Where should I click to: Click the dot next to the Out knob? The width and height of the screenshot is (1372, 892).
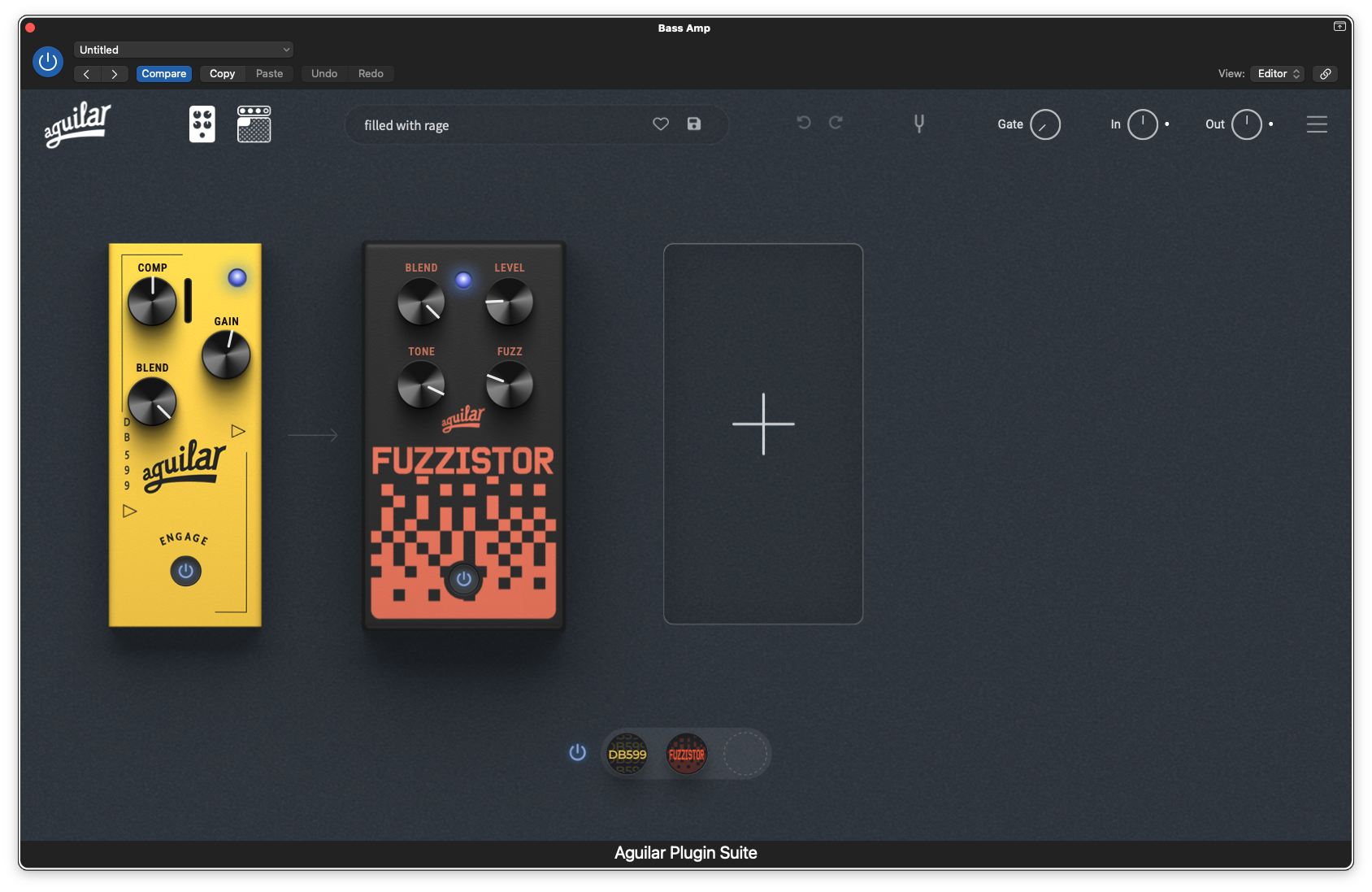click(1271, 124)
